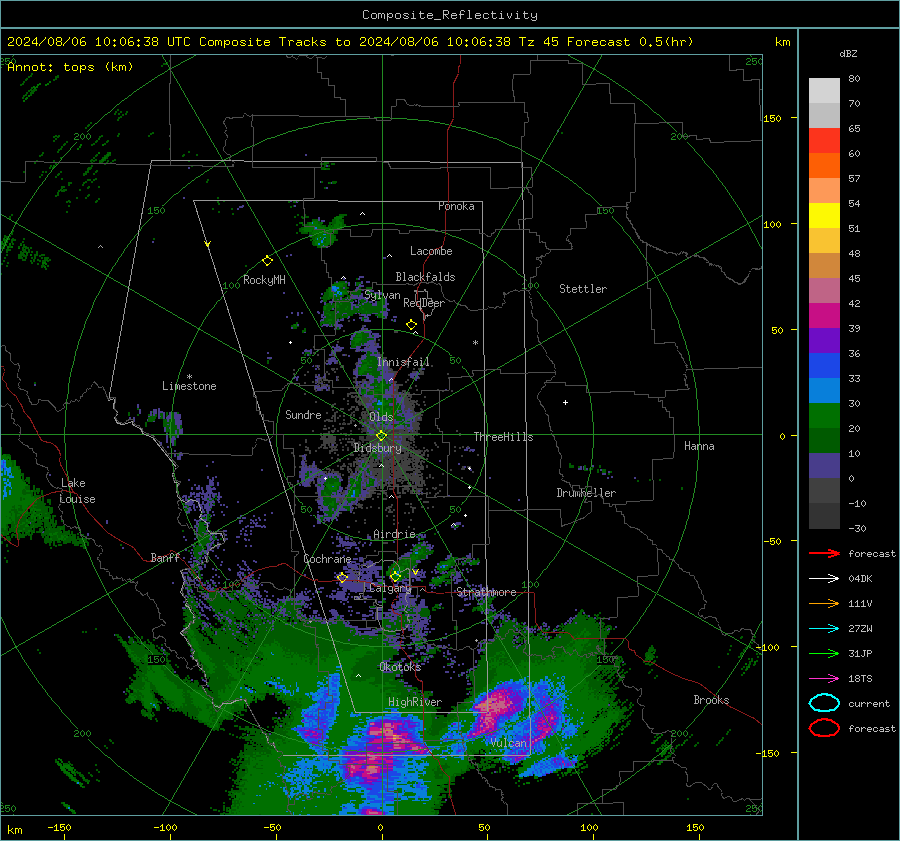
Task: Click the white 04DK arrow legend icon
Action: click(x=824, y=579)
